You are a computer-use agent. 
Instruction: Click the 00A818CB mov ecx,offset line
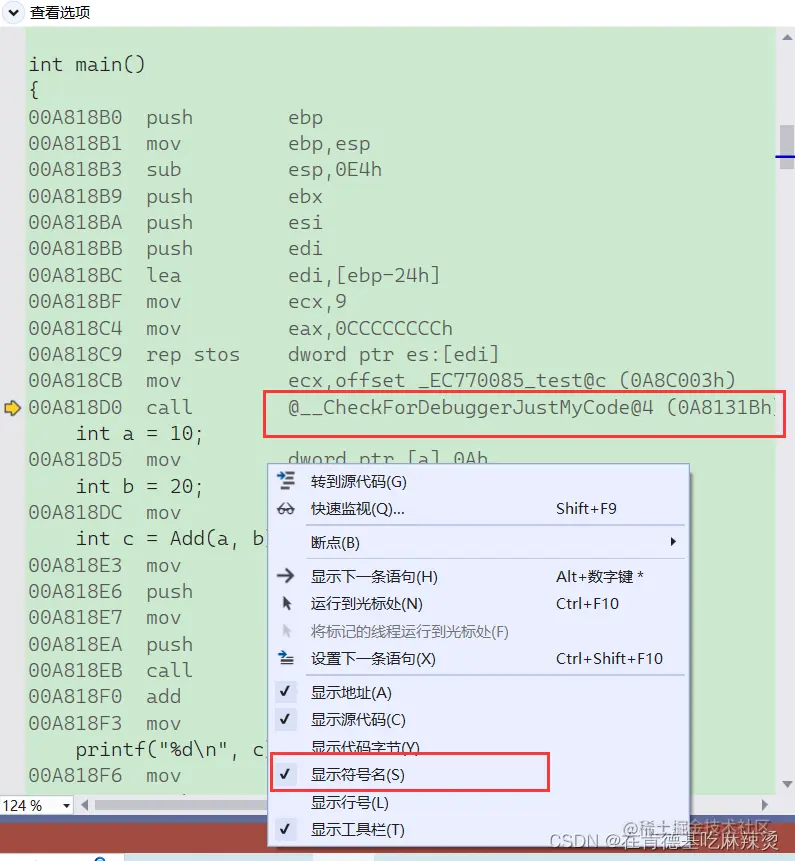382,381
